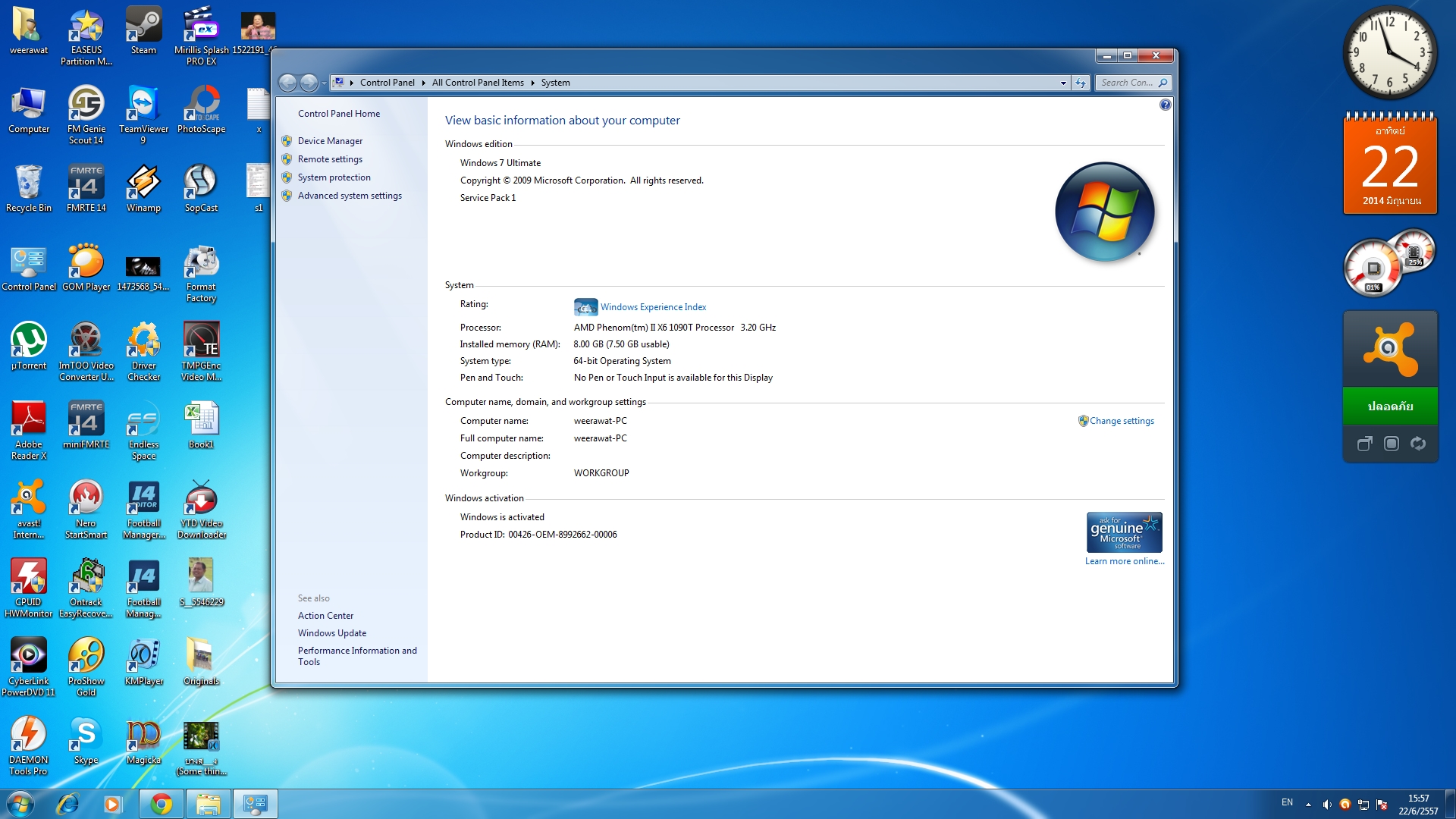This screenshot has height=819, width=1456.
Task: Open Google Chrome from the taskbar
Action: [161, 804]
